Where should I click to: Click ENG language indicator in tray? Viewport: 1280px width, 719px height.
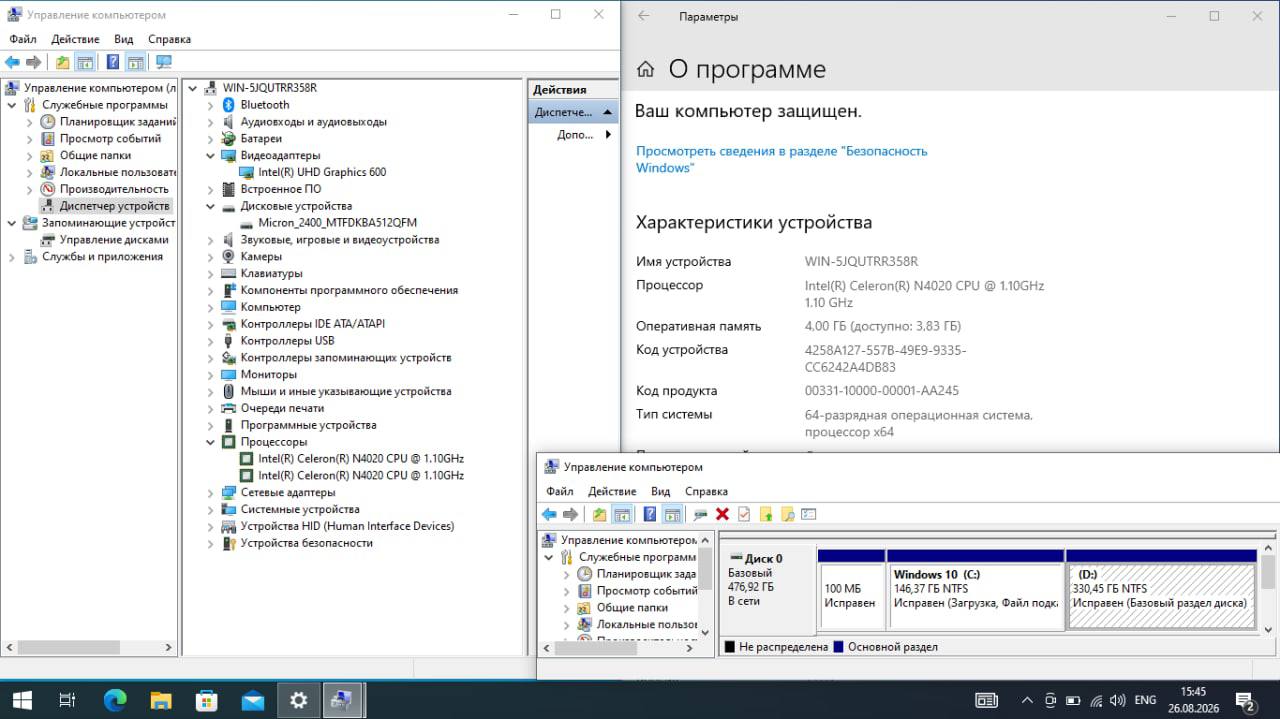1145,700
